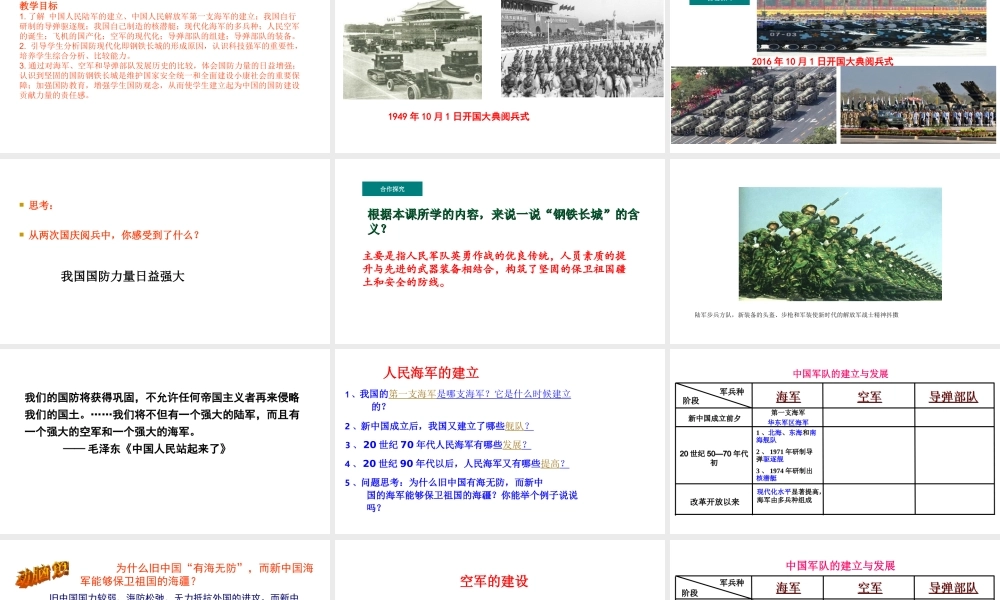Screen dimensions: 1000x600
Task: Click the caption 1949年10月1日开国大典阅兵式
Action: [459, 117]
